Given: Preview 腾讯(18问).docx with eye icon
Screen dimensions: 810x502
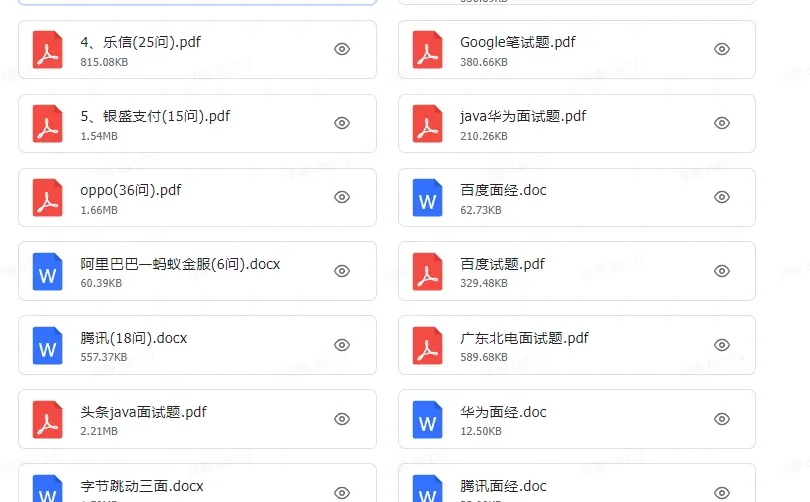Looking at the screenshot, I should (342, 344).
